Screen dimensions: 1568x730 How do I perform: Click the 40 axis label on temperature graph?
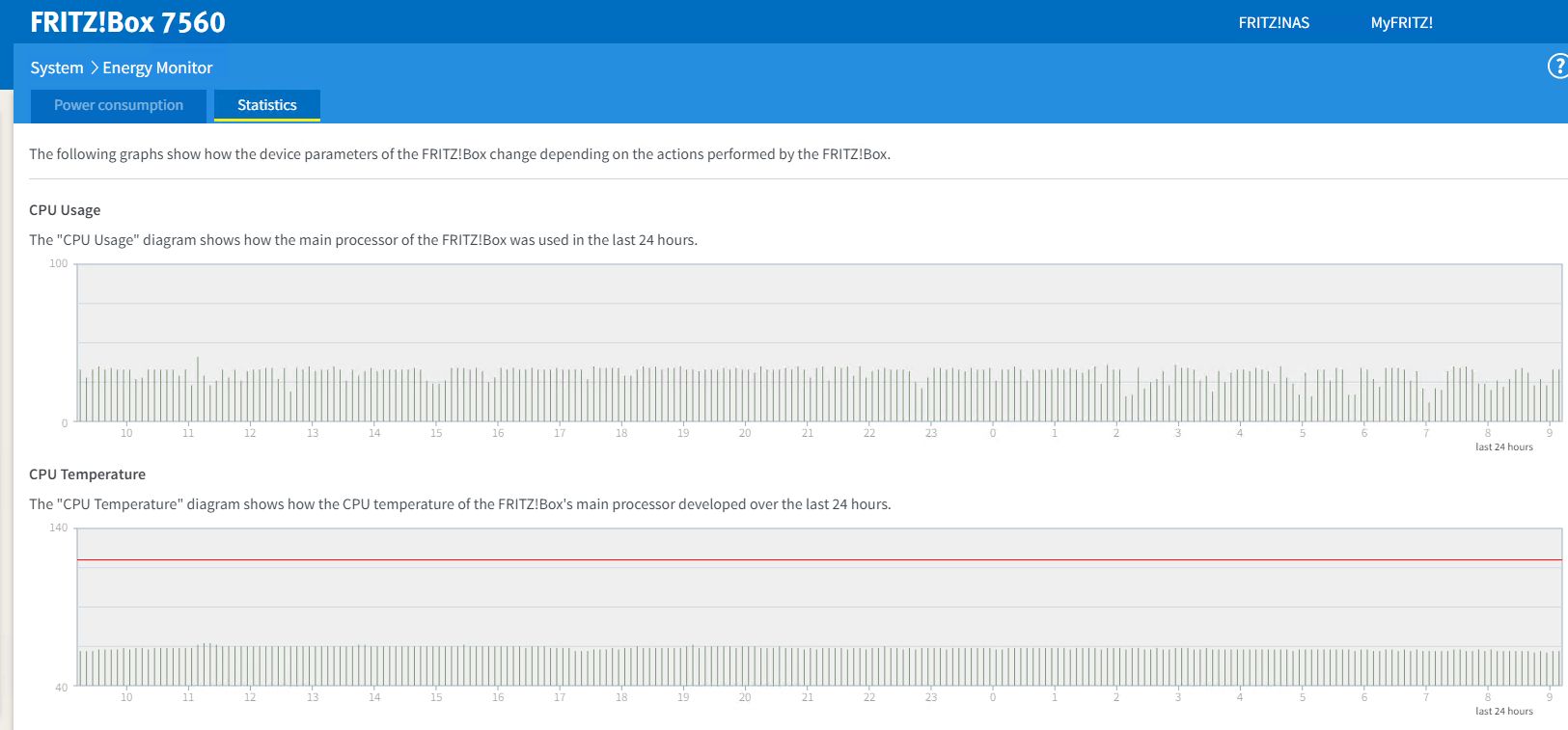point(62,688)
